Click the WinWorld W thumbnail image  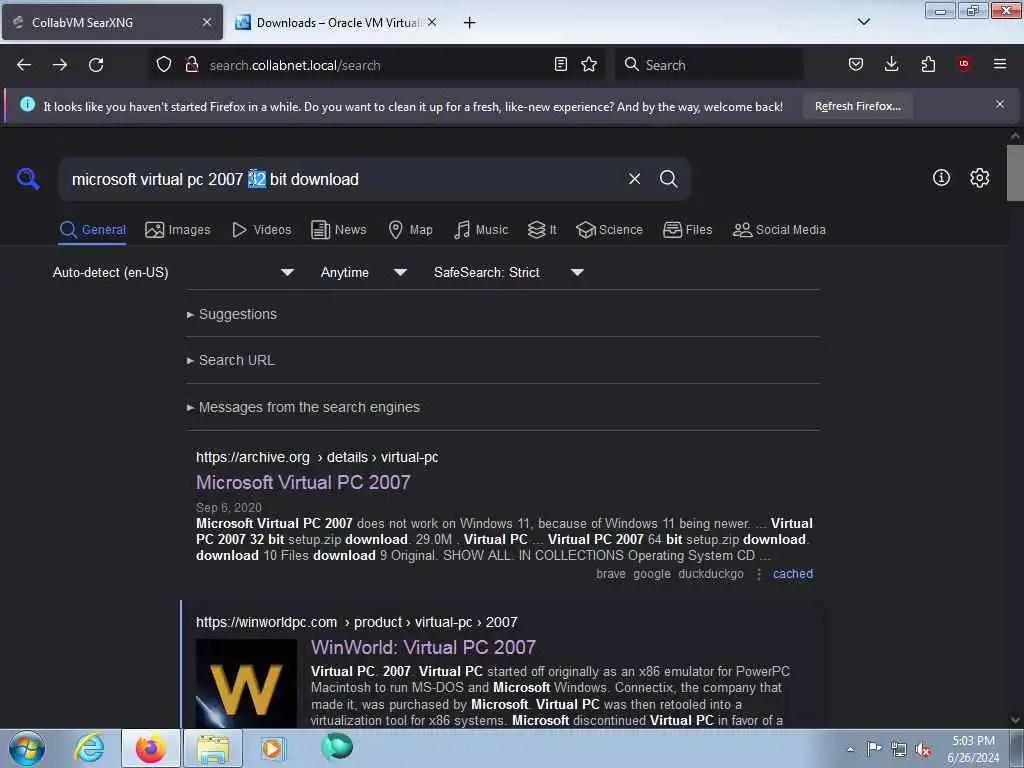coord(246,683)
